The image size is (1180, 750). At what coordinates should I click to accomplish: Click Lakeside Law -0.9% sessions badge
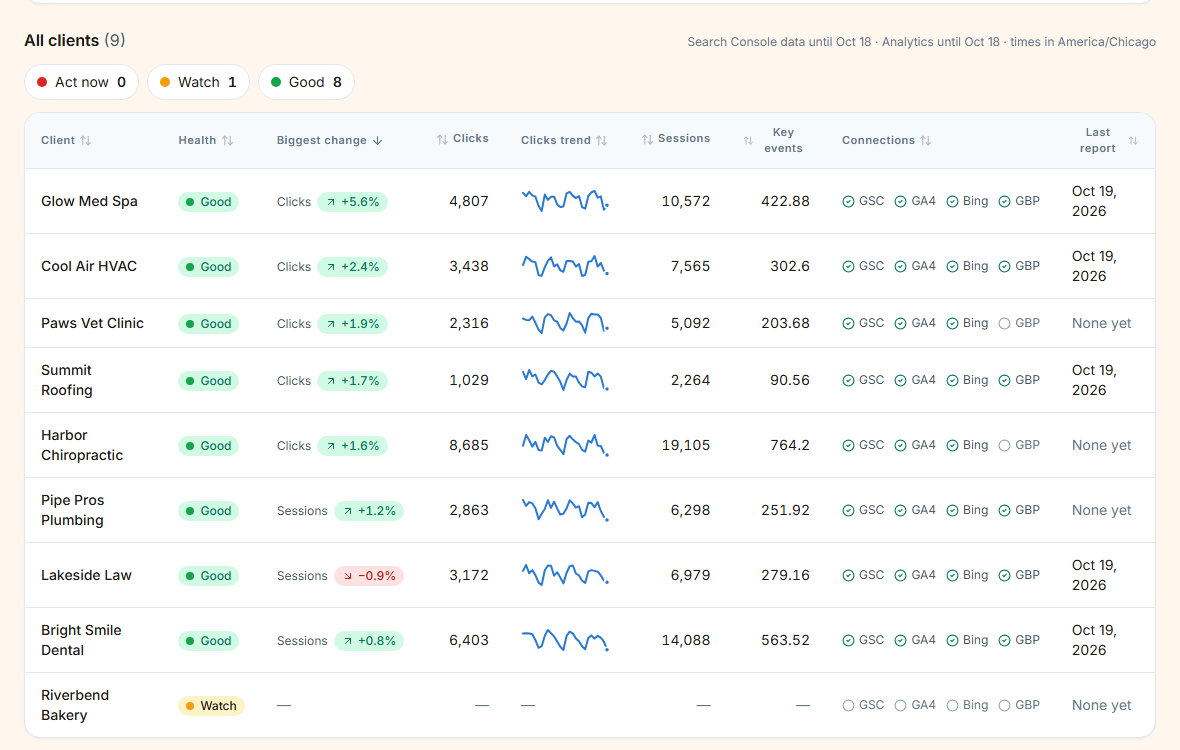point(369,575)
